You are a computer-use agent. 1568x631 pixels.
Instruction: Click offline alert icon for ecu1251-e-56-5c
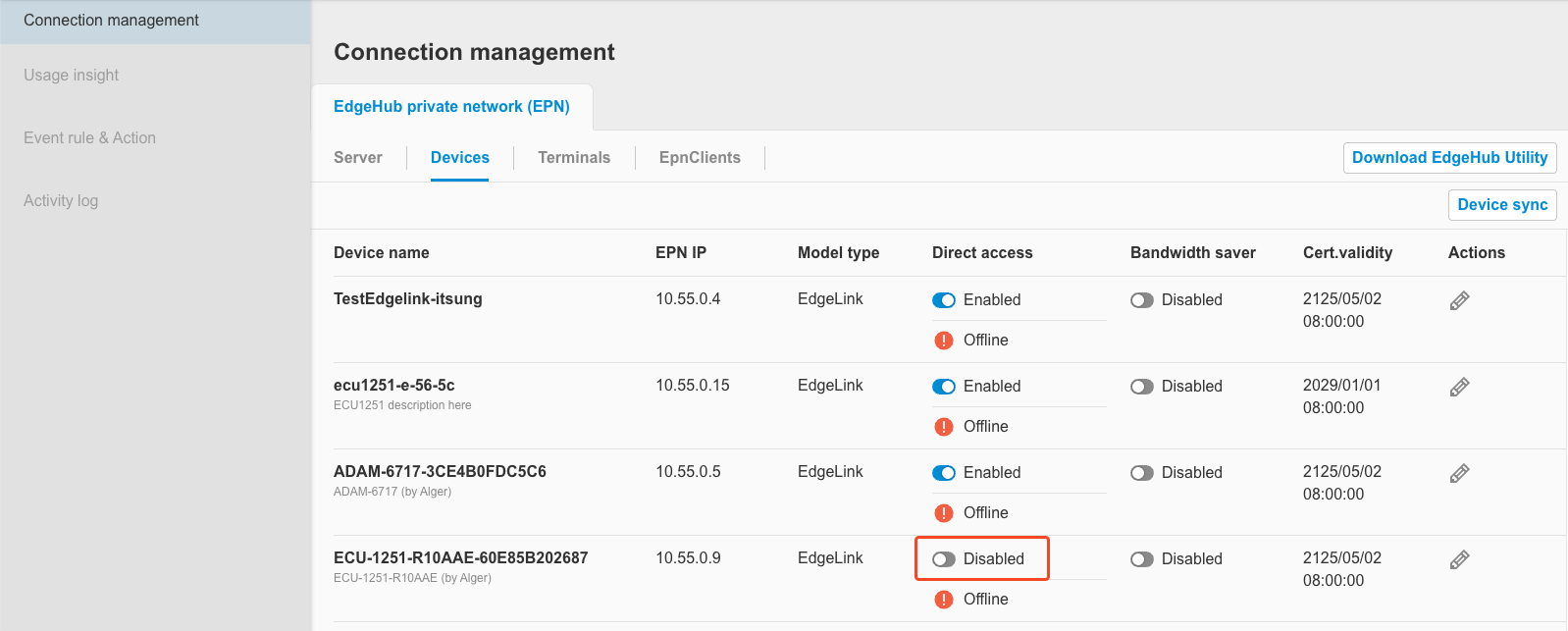[944, 427]
